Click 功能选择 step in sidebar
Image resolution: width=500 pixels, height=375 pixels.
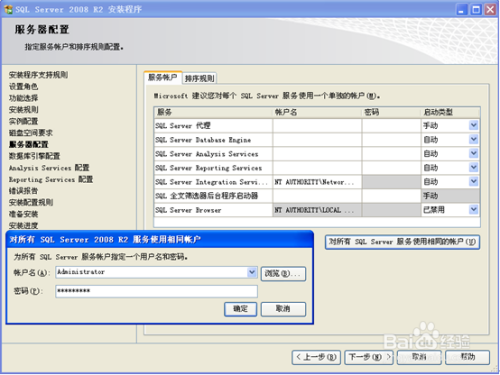[23, 98]
